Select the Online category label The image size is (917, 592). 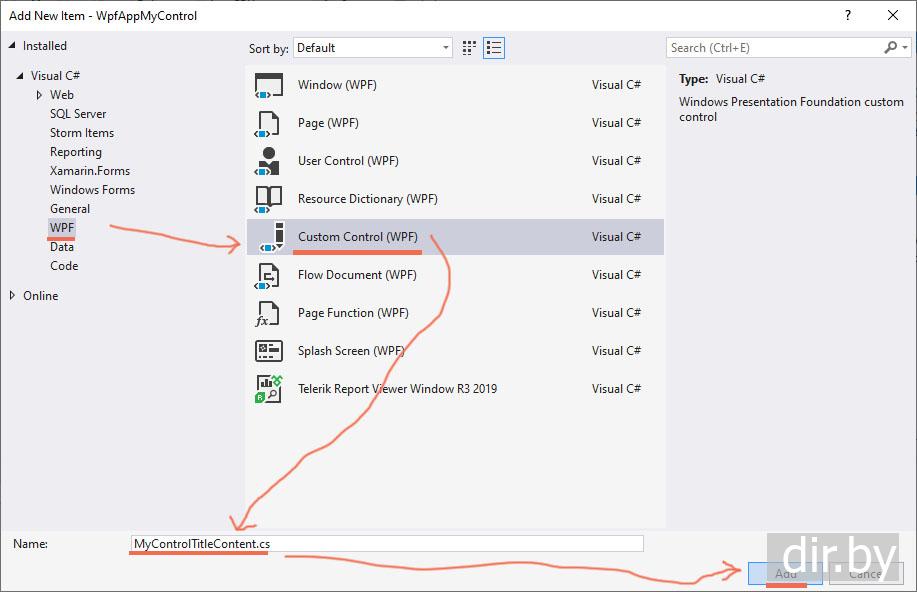click(x=41, y=296)
